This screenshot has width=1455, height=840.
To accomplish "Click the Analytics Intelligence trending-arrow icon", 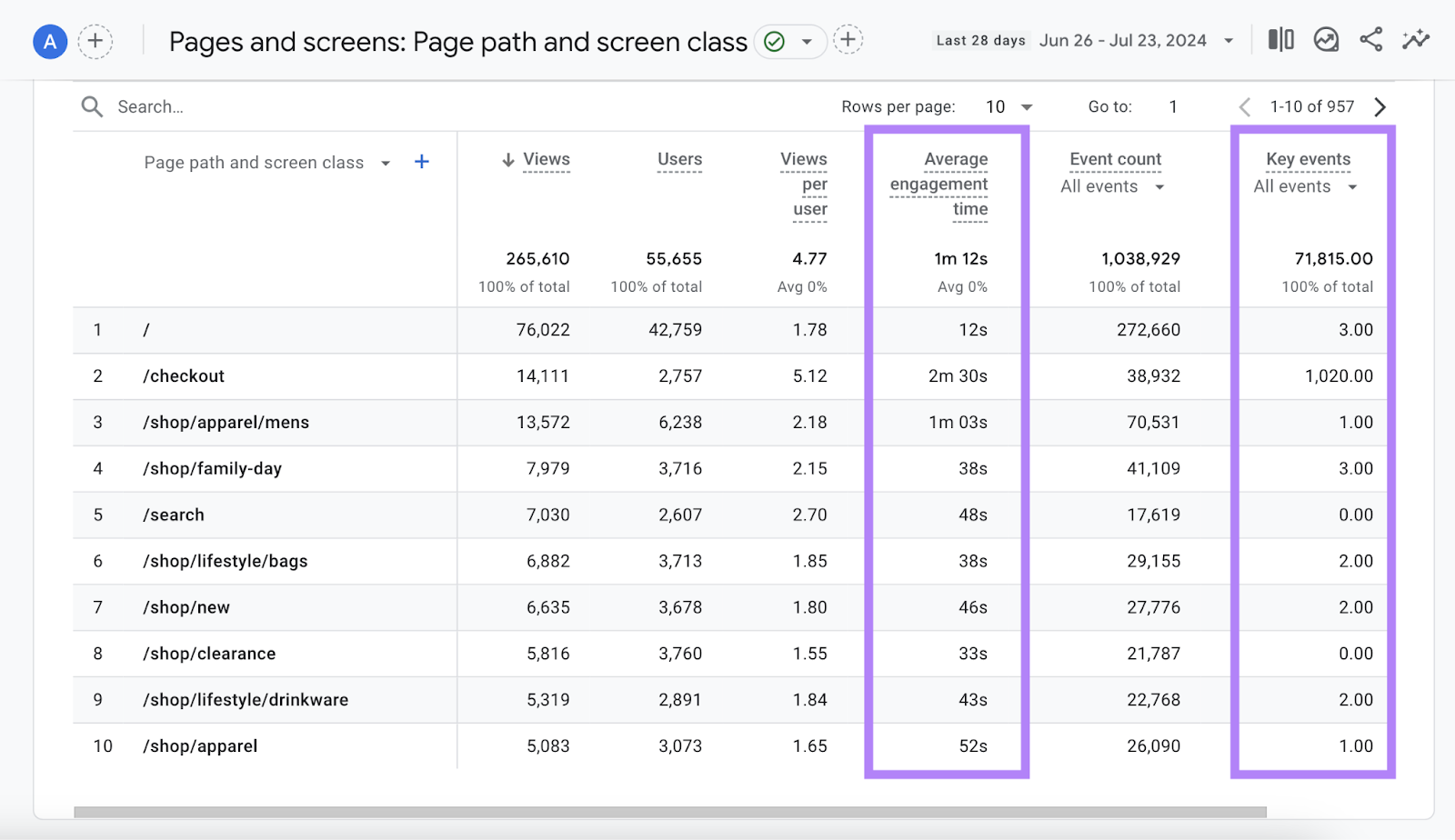I will (1326, 39).
